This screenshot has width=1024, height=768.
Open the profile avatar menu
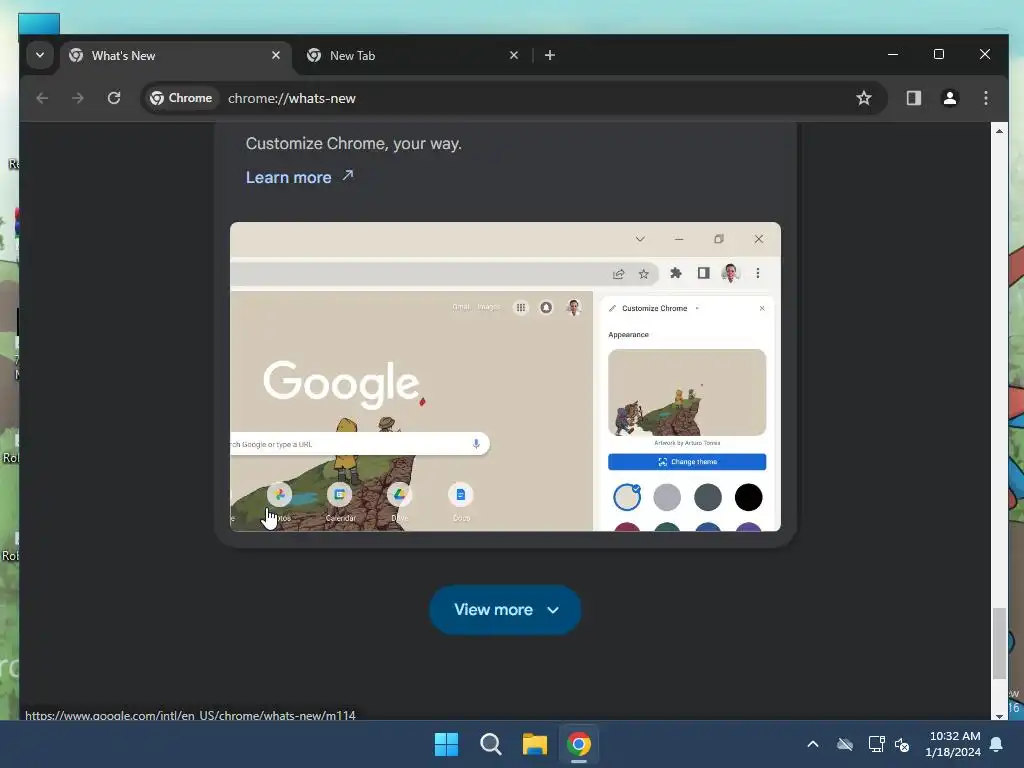950,98
